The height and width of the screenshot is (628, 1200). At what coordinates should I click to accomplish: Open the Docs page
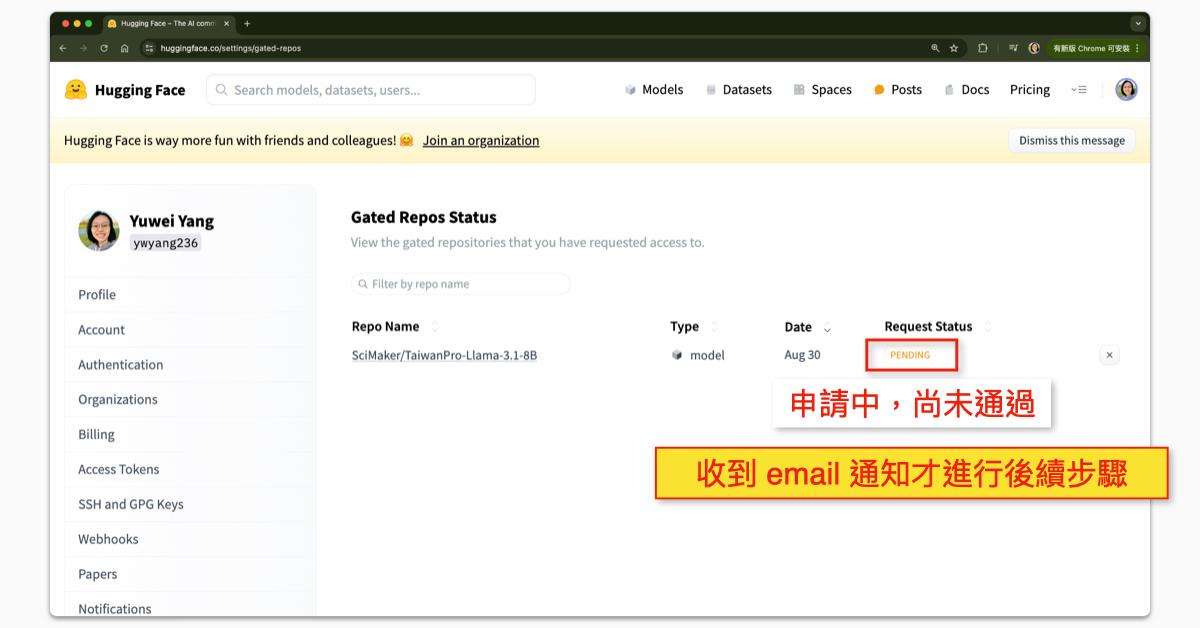coord(967,90)
